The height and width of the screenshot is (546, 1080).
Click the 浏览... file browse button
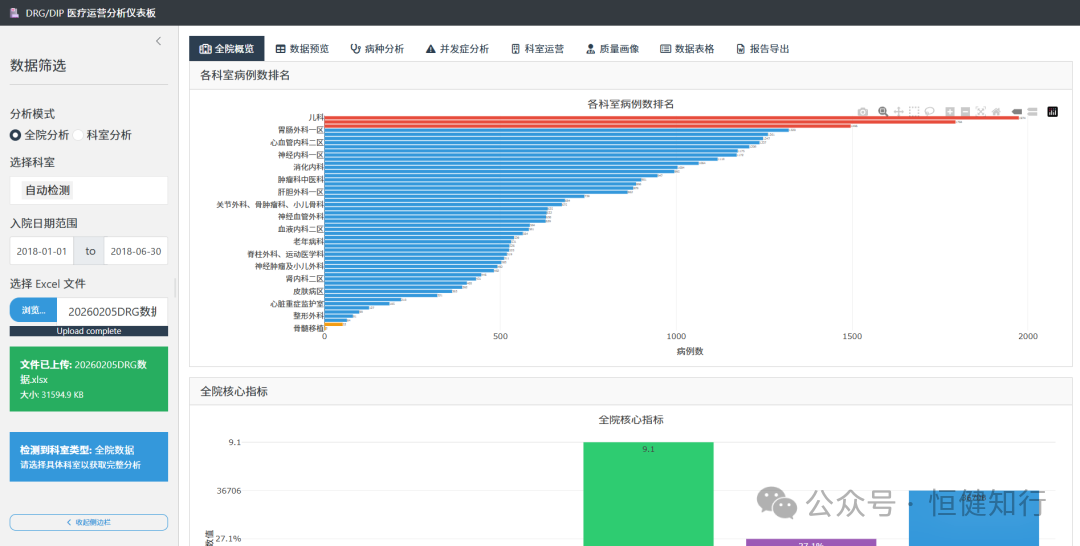(33, 311)
